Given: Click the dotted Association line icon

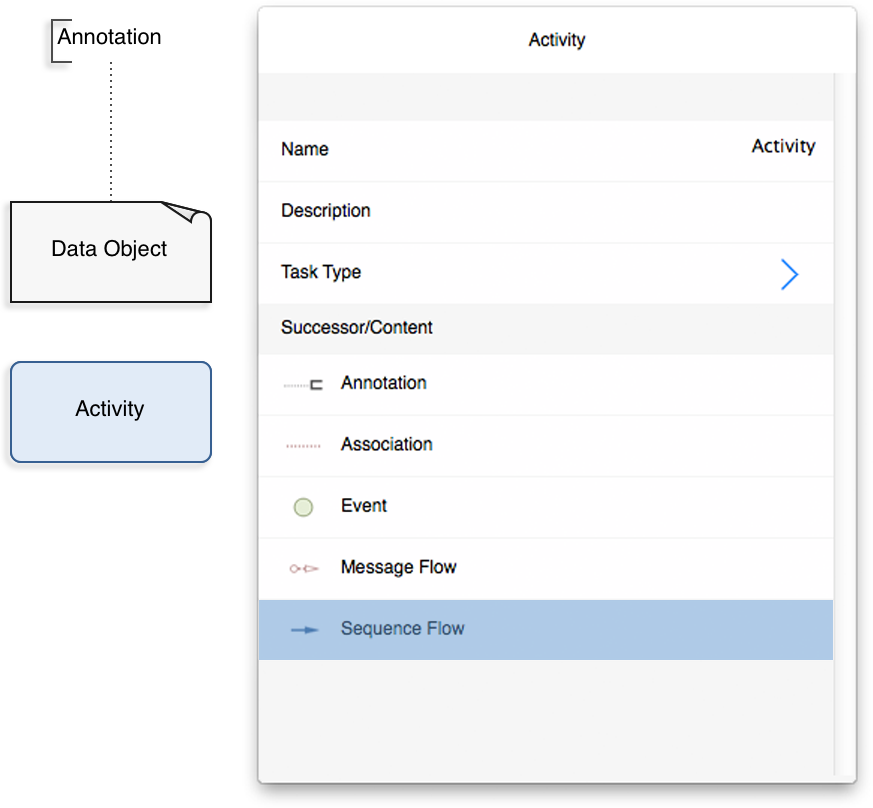Looking at the screenshot, I should pyautogui.click(x=303, y=446).
